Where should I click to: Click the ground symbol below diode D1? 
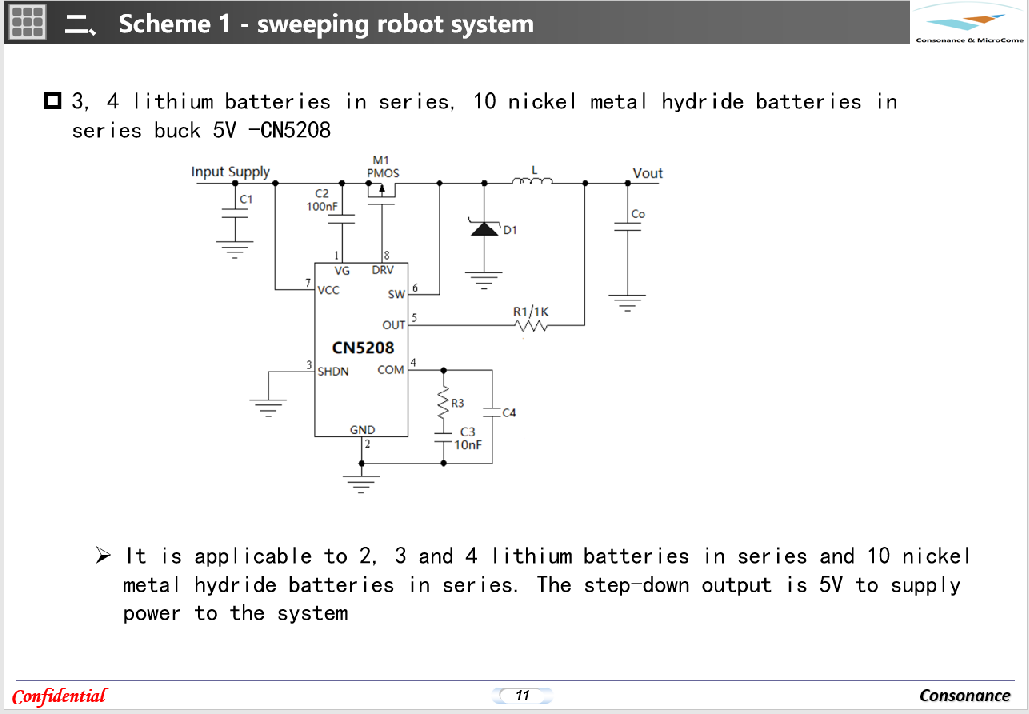[x=484, y=281]
